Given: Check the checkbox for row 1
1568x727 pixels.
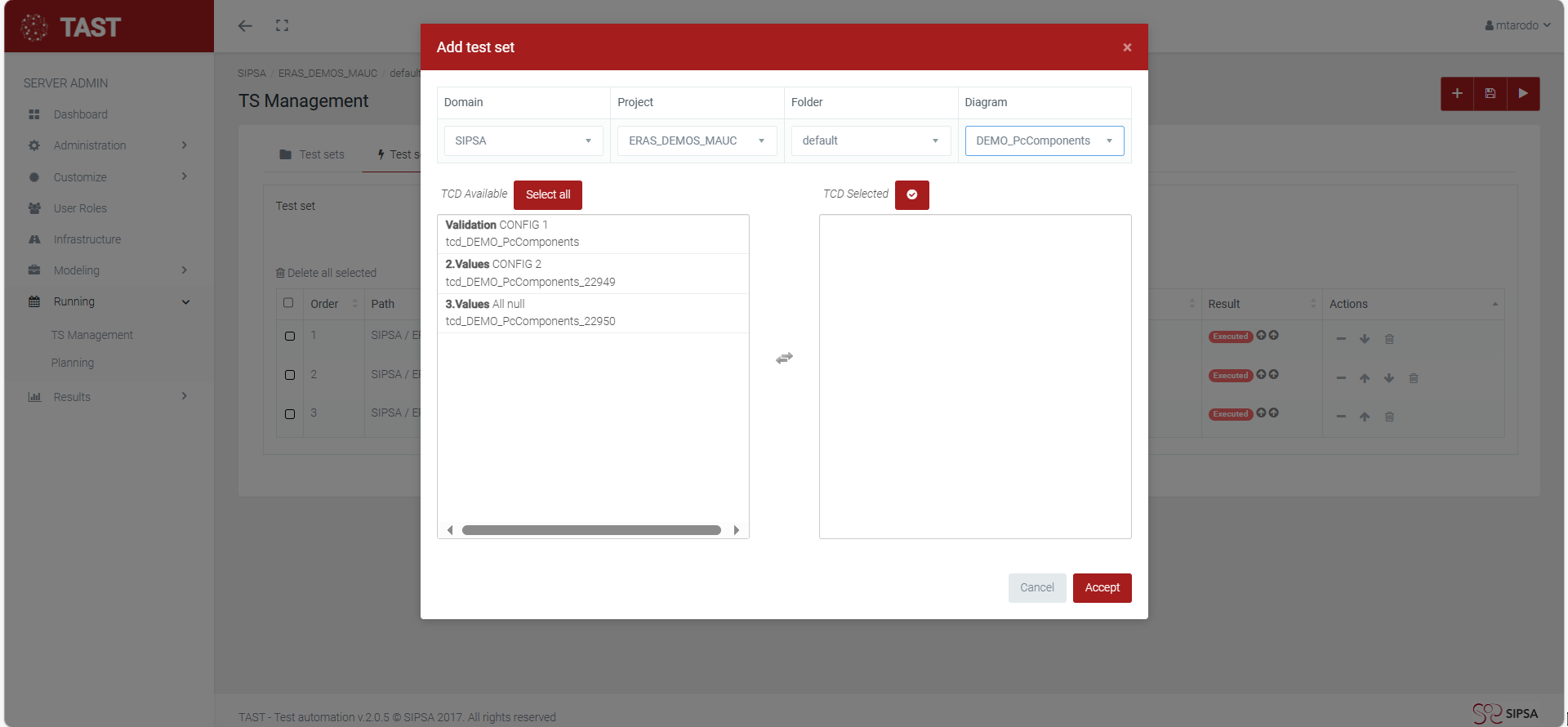Looking at the screenshot, I should pyautogui.click(x=290, y=336).
